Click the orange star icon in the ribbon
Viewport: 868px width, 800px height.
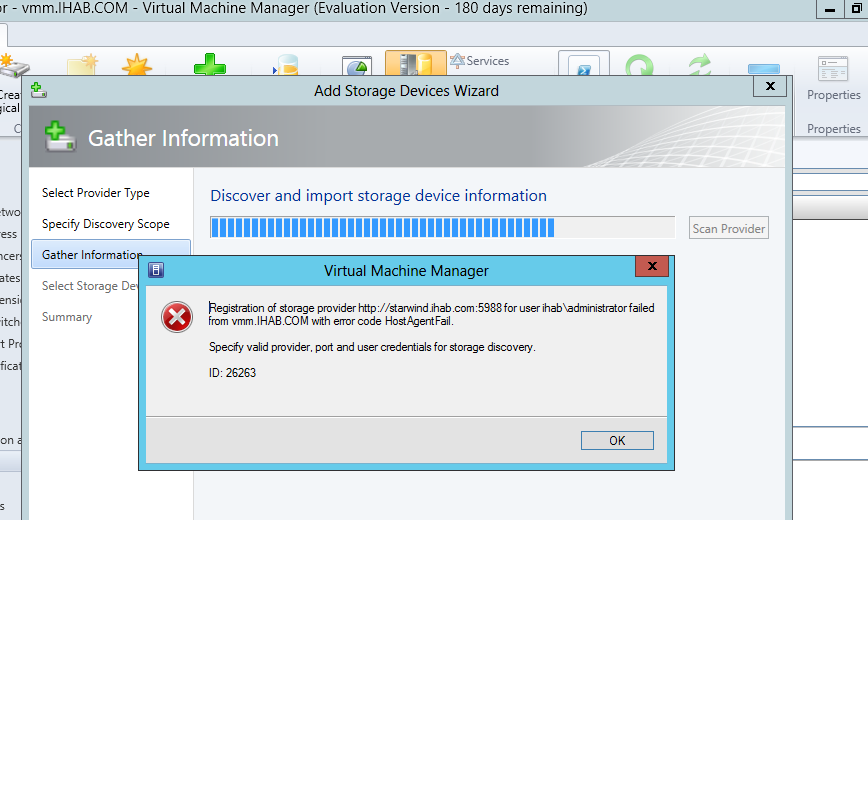[x=137, y=65]
